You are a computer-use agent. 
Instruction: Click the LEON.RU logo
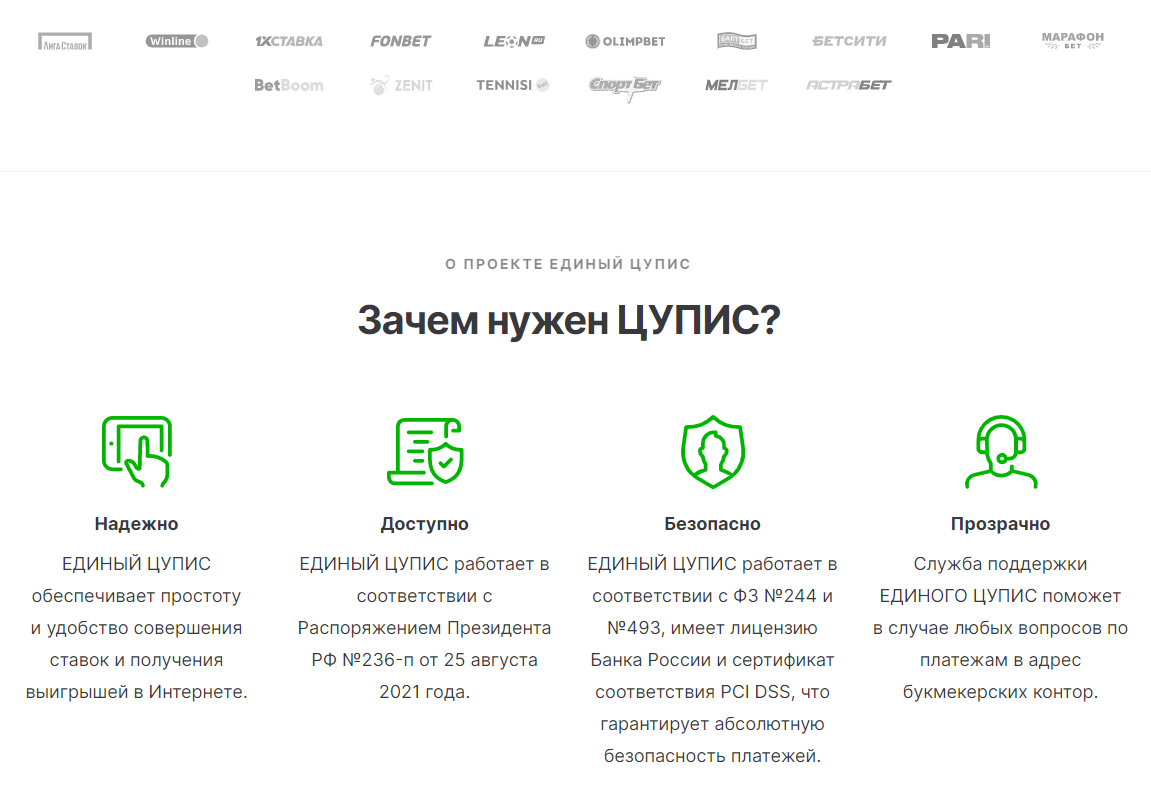514,41
